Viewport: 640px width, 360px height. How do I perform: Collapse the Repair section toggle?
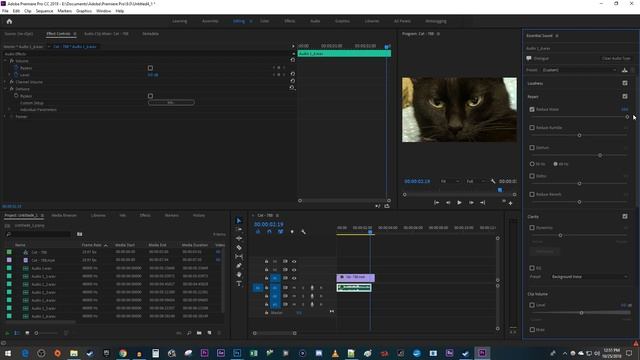point(625,96)
